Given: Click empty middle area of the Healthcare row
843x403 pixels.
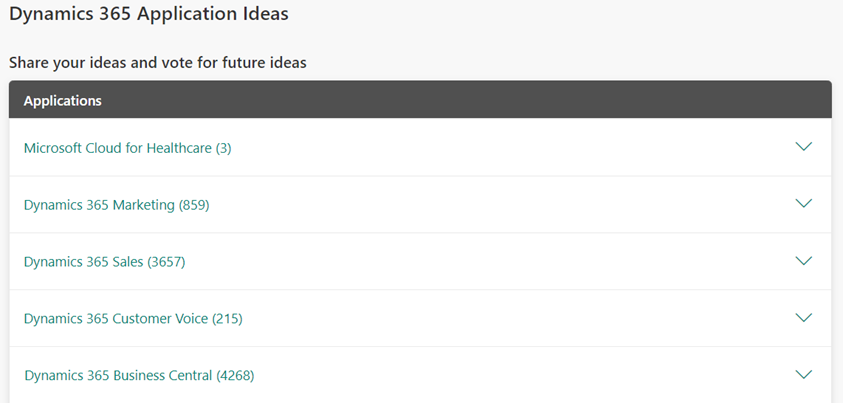Looking at the screenshot, I should point(500,148).
